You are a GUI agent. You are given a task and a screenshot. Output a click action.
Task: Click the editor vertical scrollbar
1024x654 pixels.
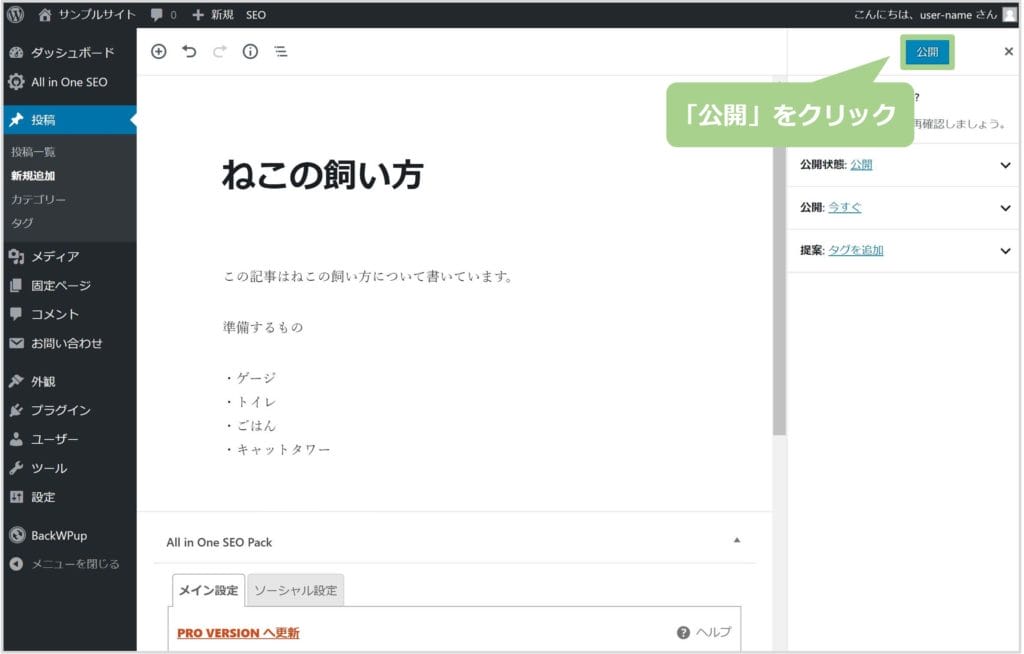tap(779, 300)
